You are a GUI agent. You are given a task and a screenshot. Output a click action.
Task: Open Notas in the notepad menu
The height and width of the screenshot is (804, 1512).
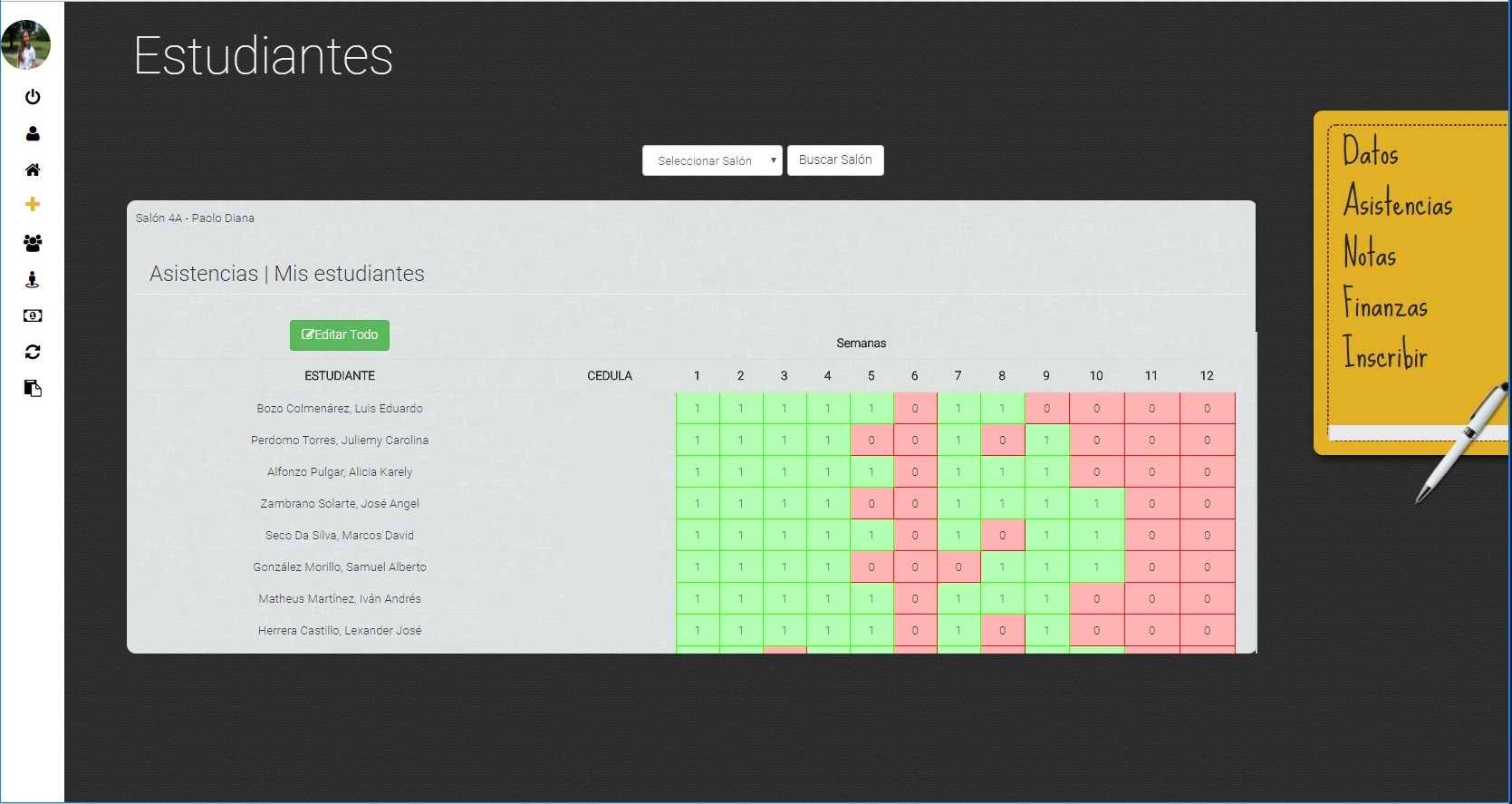click(1369, 252)
